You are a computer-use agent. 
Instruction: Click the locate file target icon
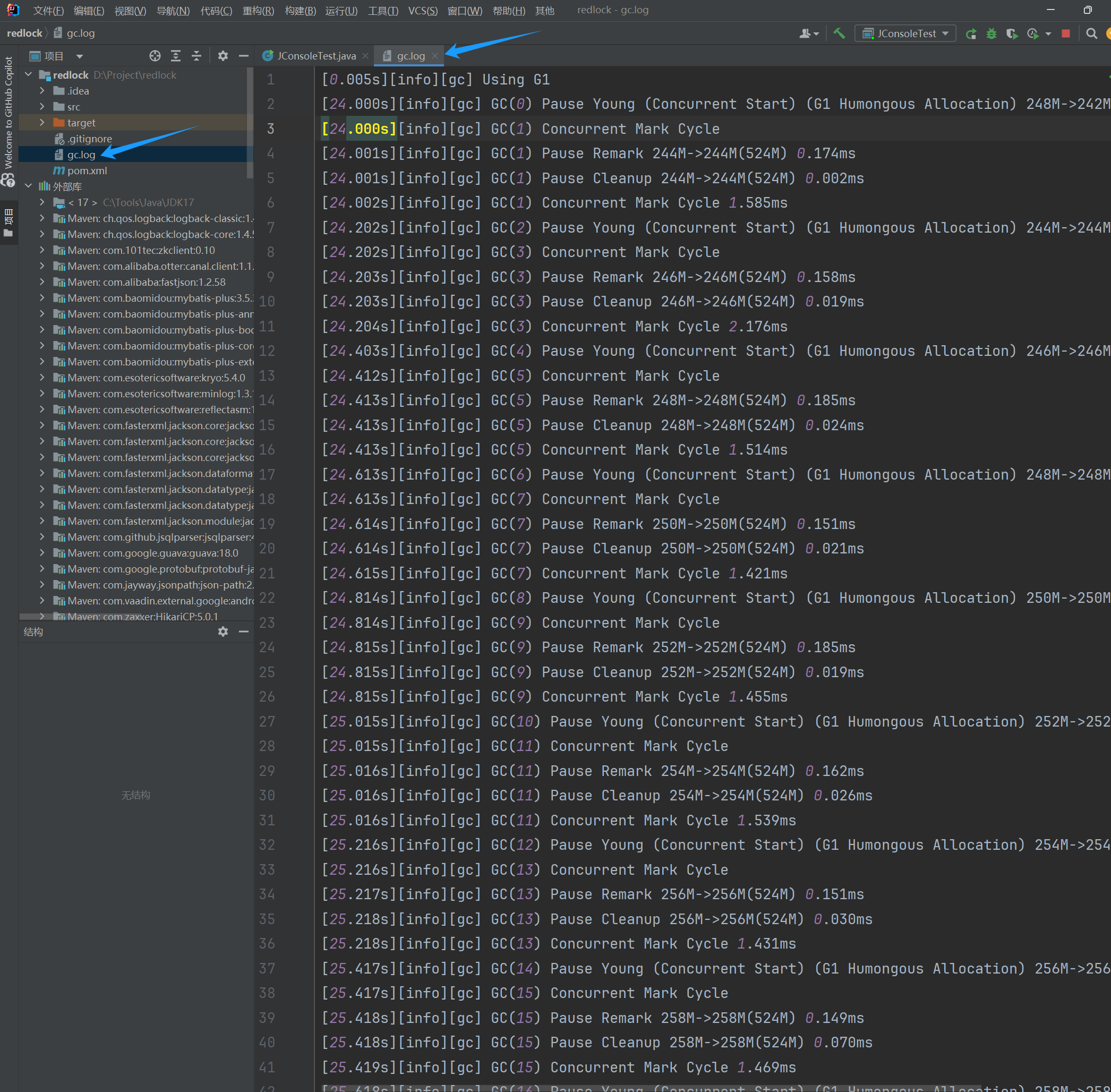coord(155,56)
